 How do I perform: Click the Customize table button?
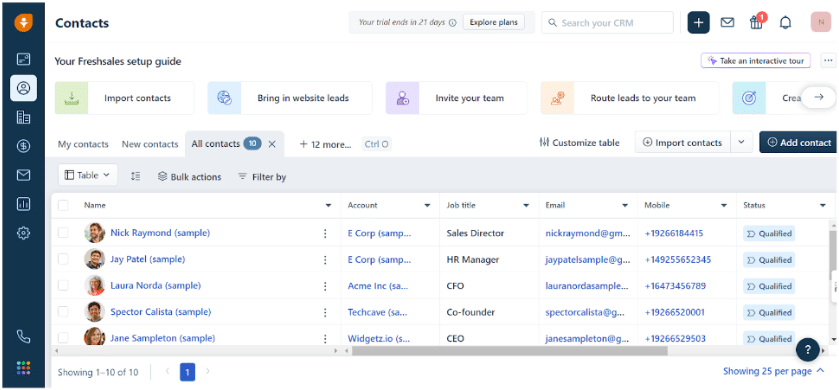[x=579, y=143]
